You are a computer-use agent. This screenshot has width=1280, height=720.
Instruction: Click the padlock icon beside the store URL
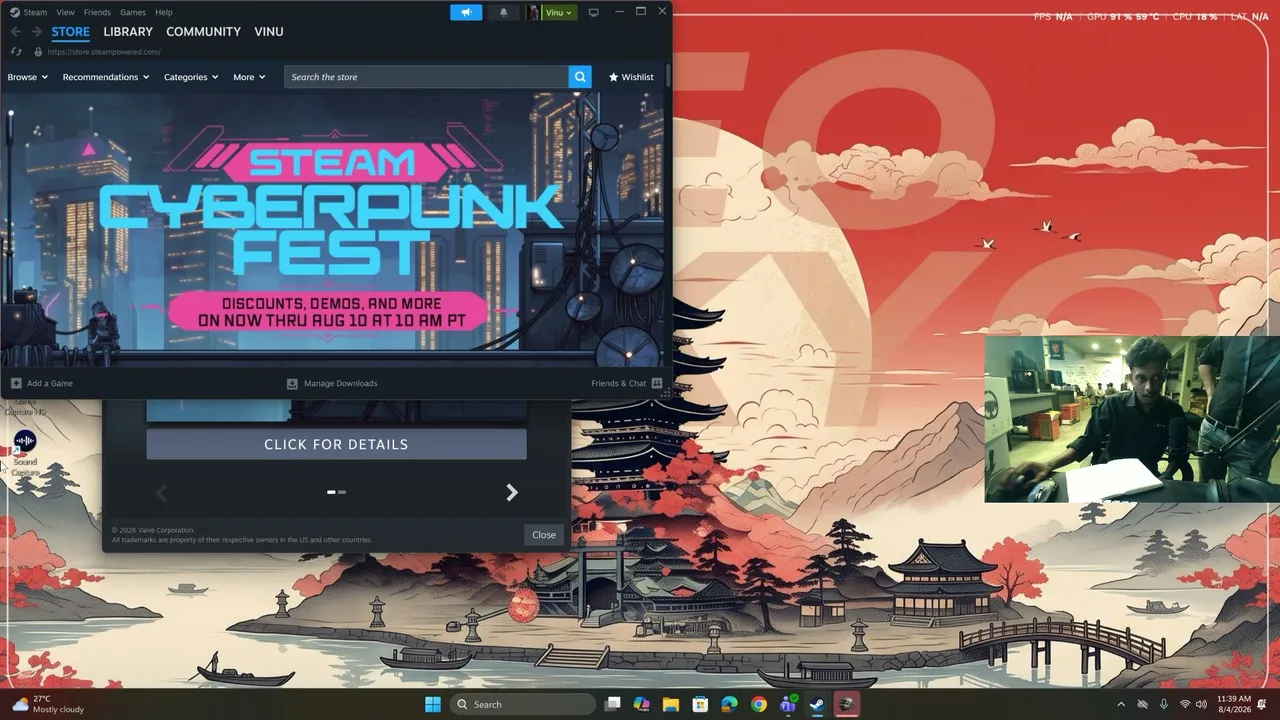[38, 52]
